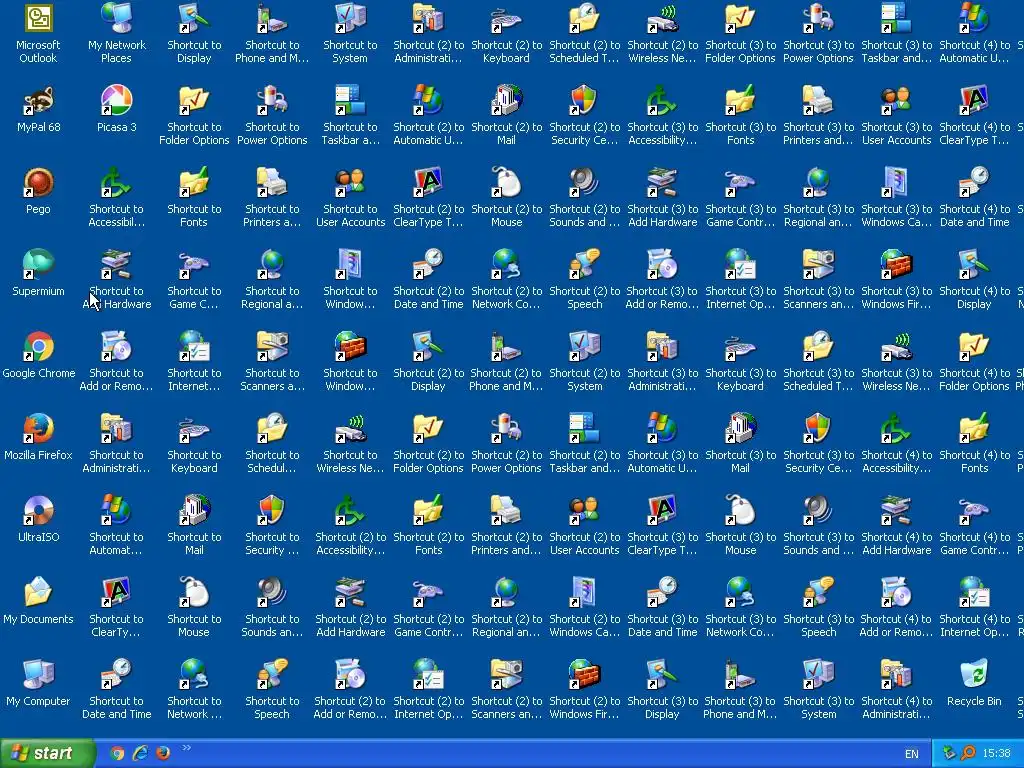
Task: Click the 15:38 taskbar clock
Action: click(x=997, y=753)
